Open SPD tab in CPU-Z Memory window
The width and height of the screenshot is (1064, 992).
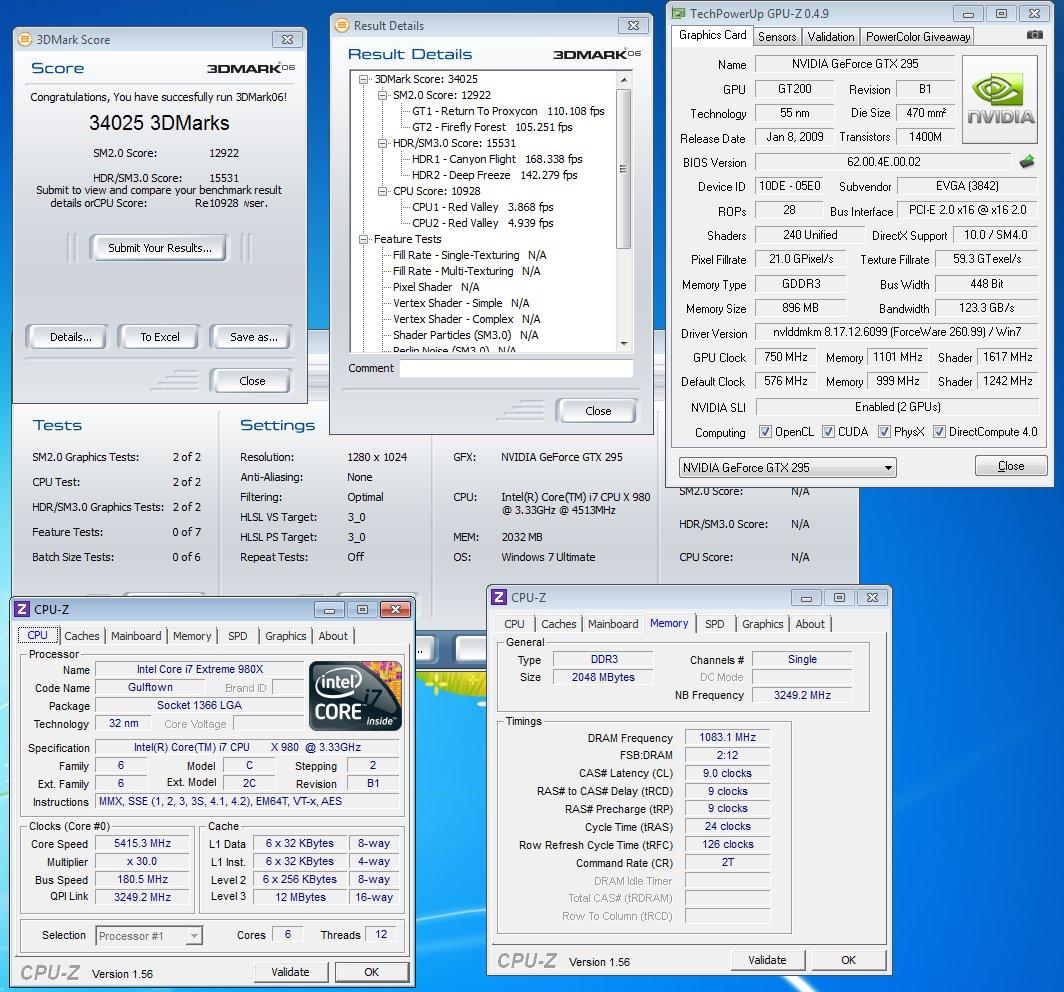(715, 624)
